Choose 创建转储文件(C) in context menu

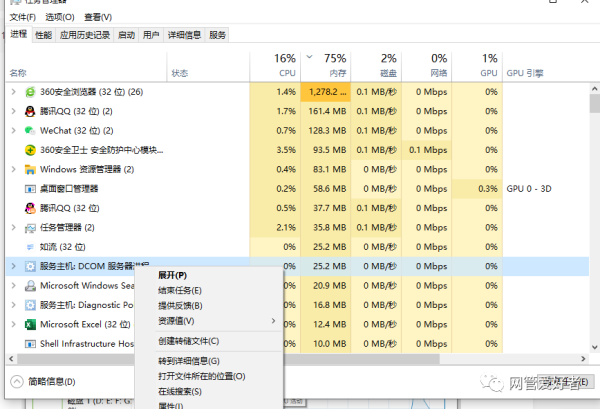(209, 341)
